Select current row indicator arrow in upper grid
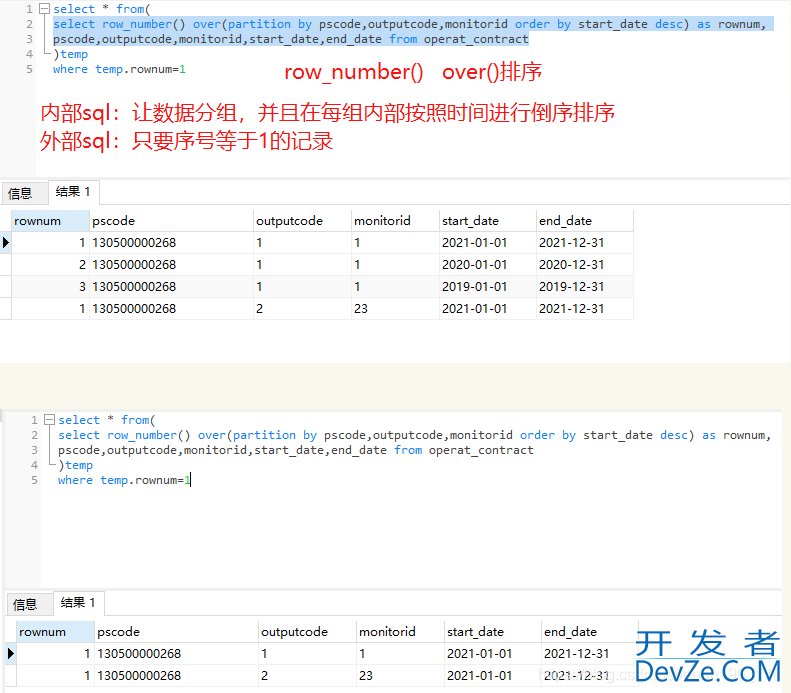 (x=6, y=243)
